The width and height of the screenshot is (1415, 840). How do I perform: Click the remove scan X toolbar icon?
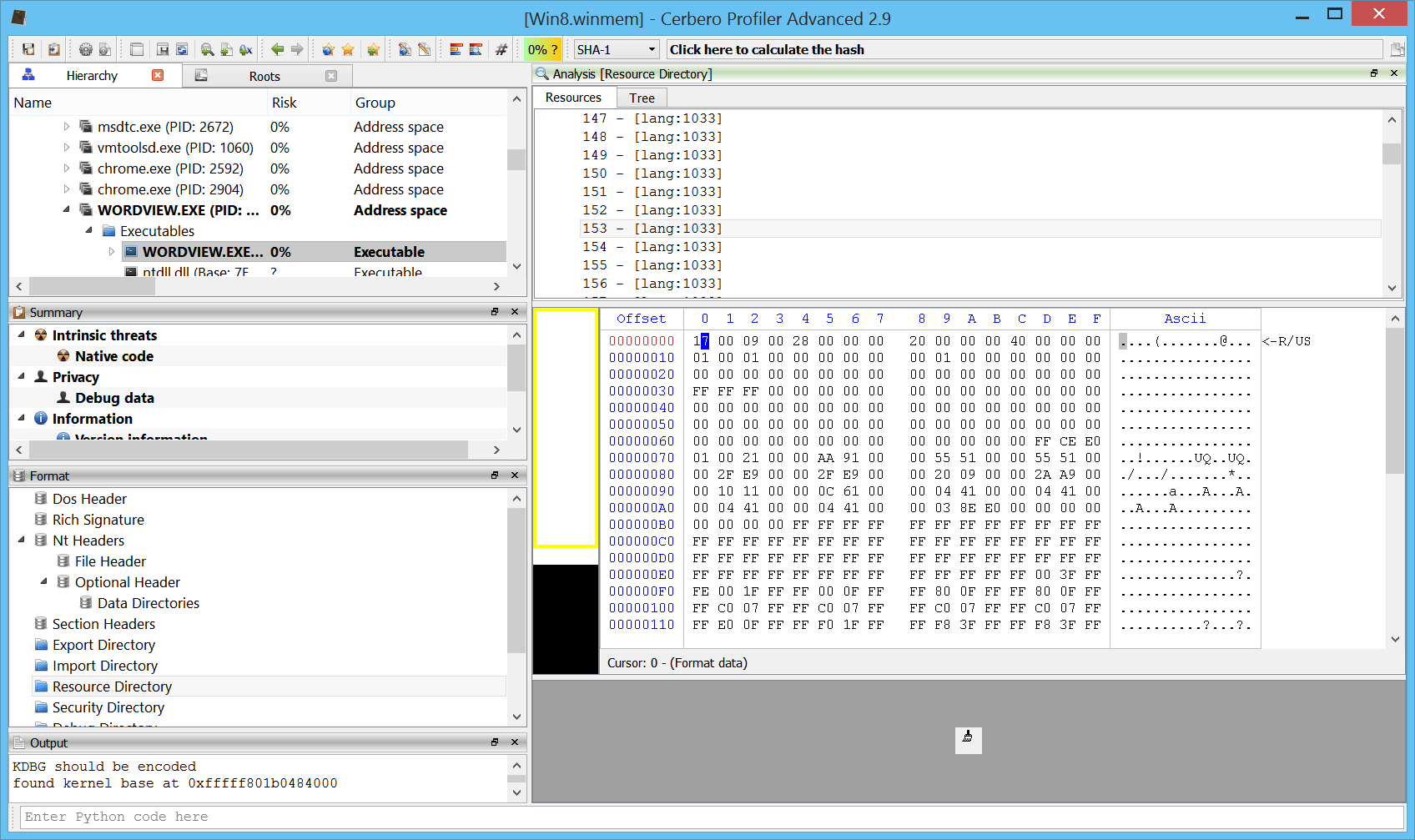click(x=245, y=49)
